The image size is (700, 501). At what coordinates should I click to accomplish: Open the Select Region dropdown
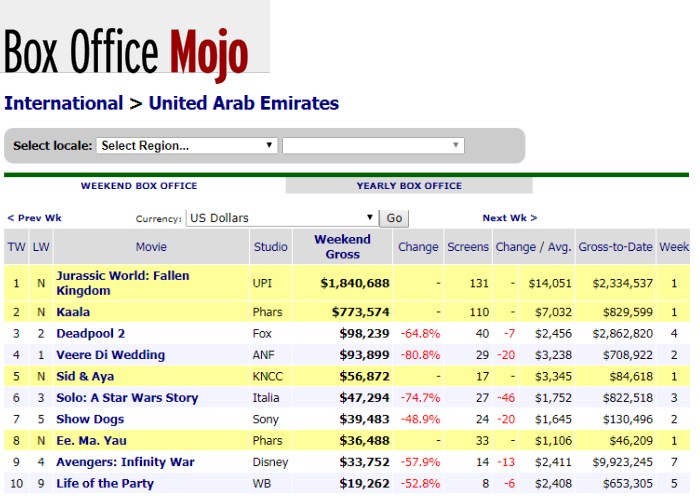coord(187,146)
